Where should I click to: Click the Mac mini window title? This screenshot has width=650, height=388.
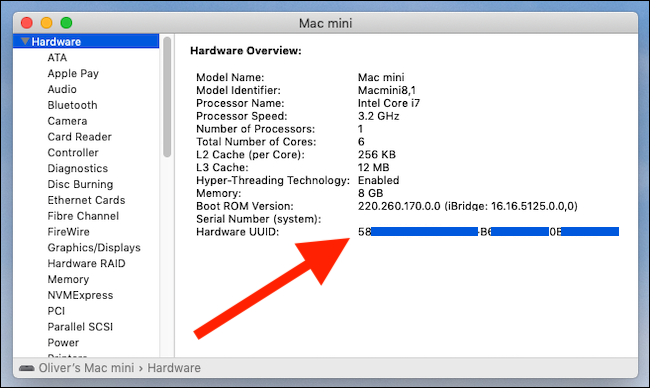[x=325, y=23]
